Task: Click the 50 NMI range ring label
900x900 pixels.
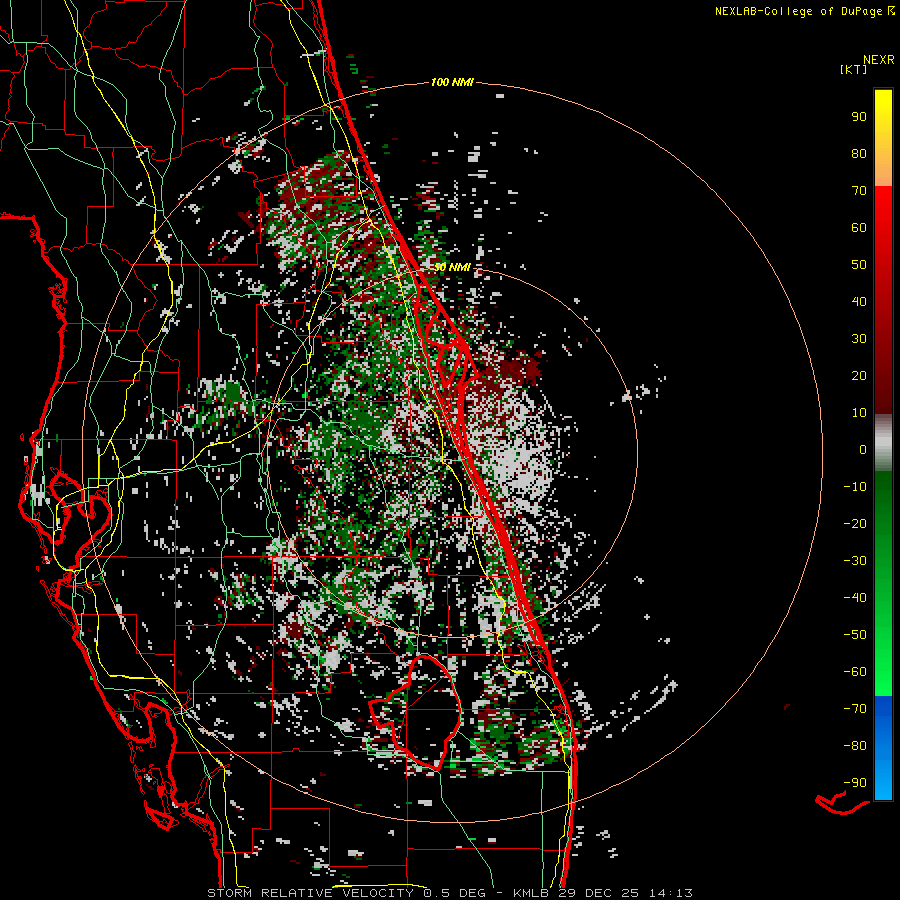Action: click(452, 267)
